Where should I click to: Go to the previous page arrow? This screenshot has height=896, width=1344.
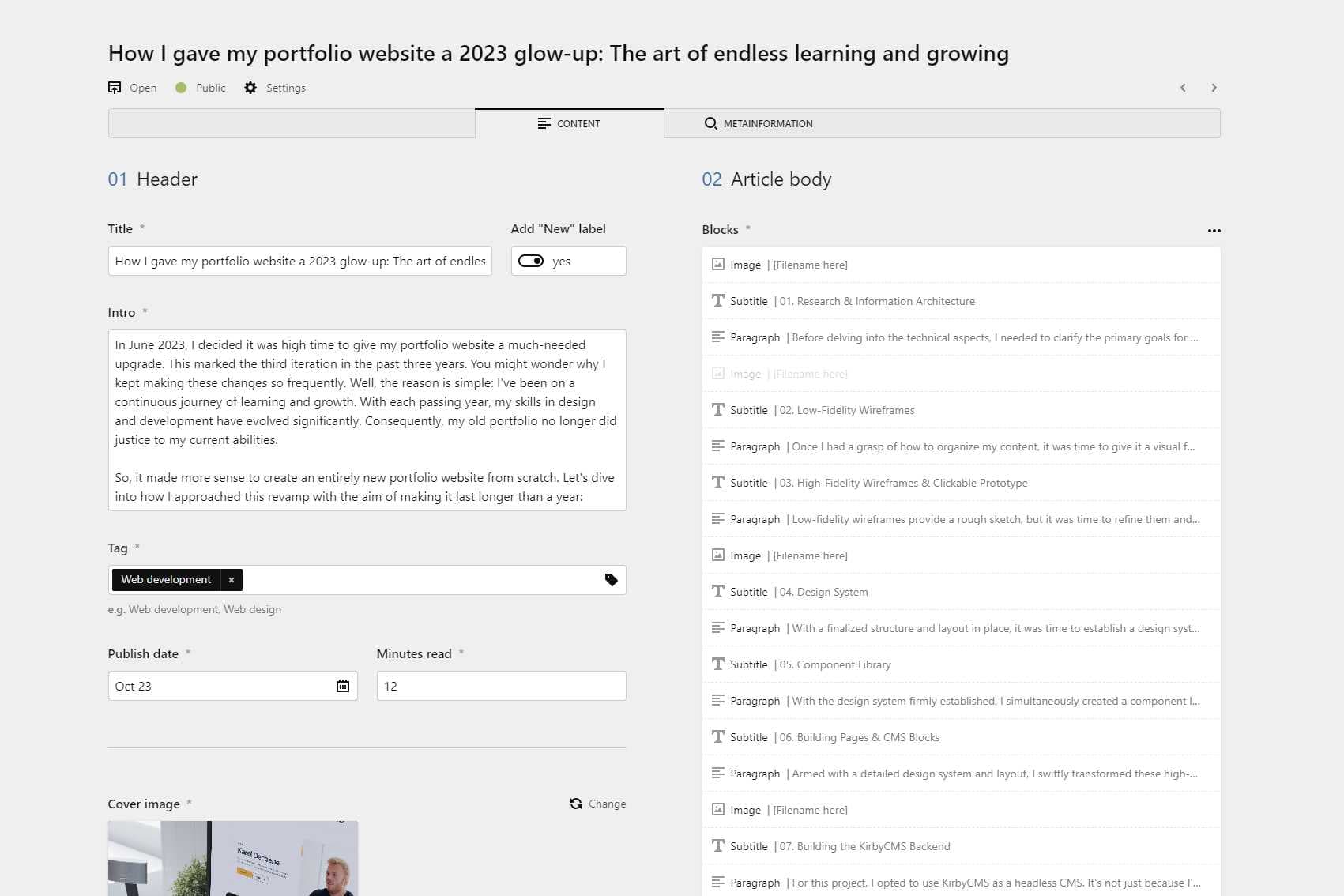click(1183, 88)
